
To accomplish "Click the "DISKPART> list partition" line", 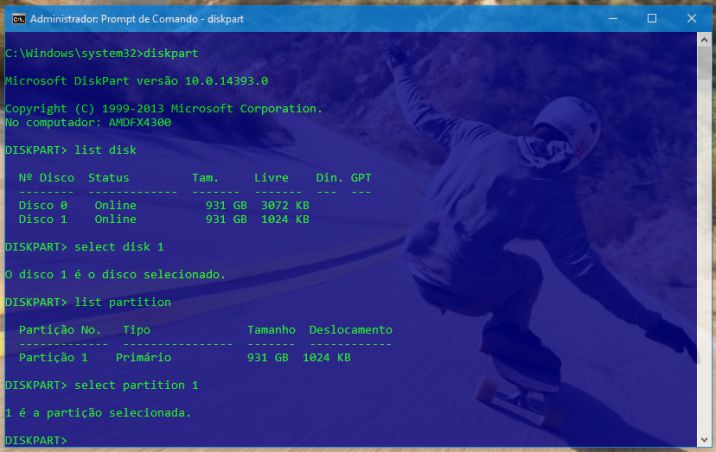I will (88, 302).
